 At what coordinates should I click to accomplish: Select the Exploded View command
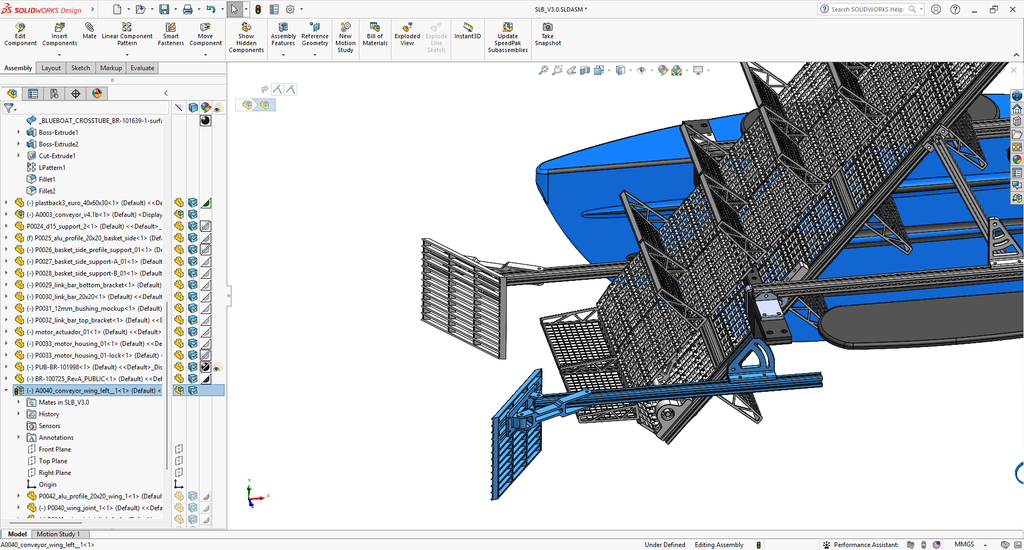407,34
